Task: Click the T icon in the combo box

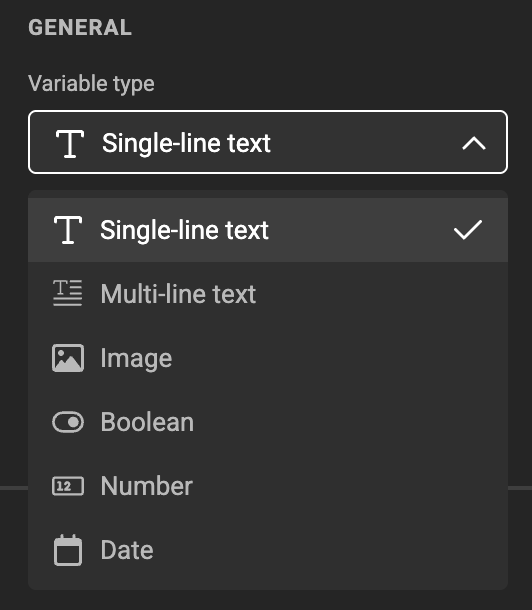Action: pos(70,144)
